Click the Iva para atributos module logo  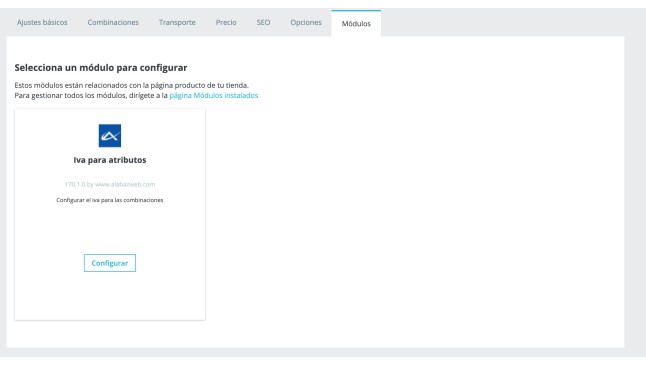point(110,136)
